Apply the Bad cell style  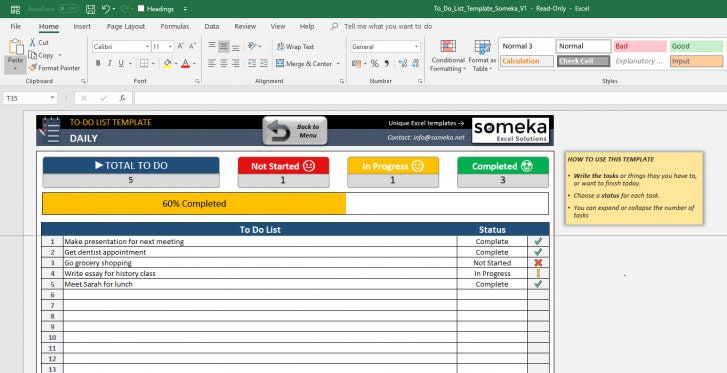pos(640,46)
